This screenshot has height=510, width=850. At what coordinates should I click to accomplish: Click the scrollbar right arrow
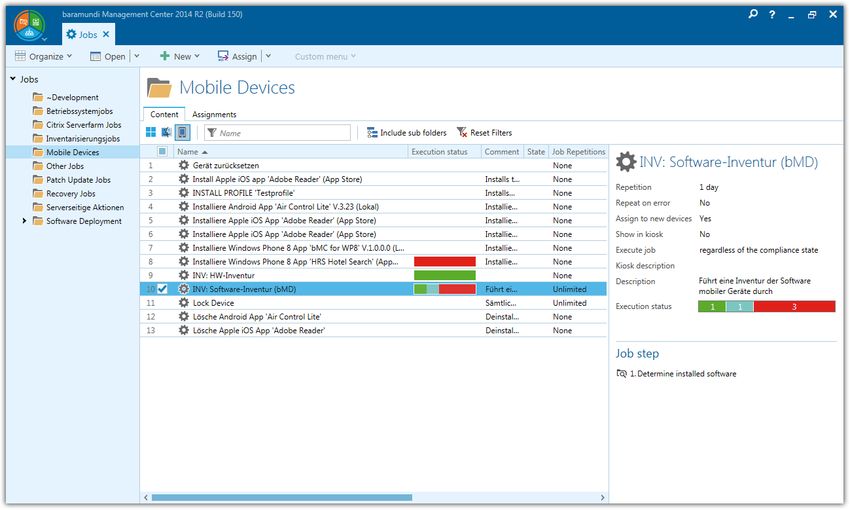602,497
